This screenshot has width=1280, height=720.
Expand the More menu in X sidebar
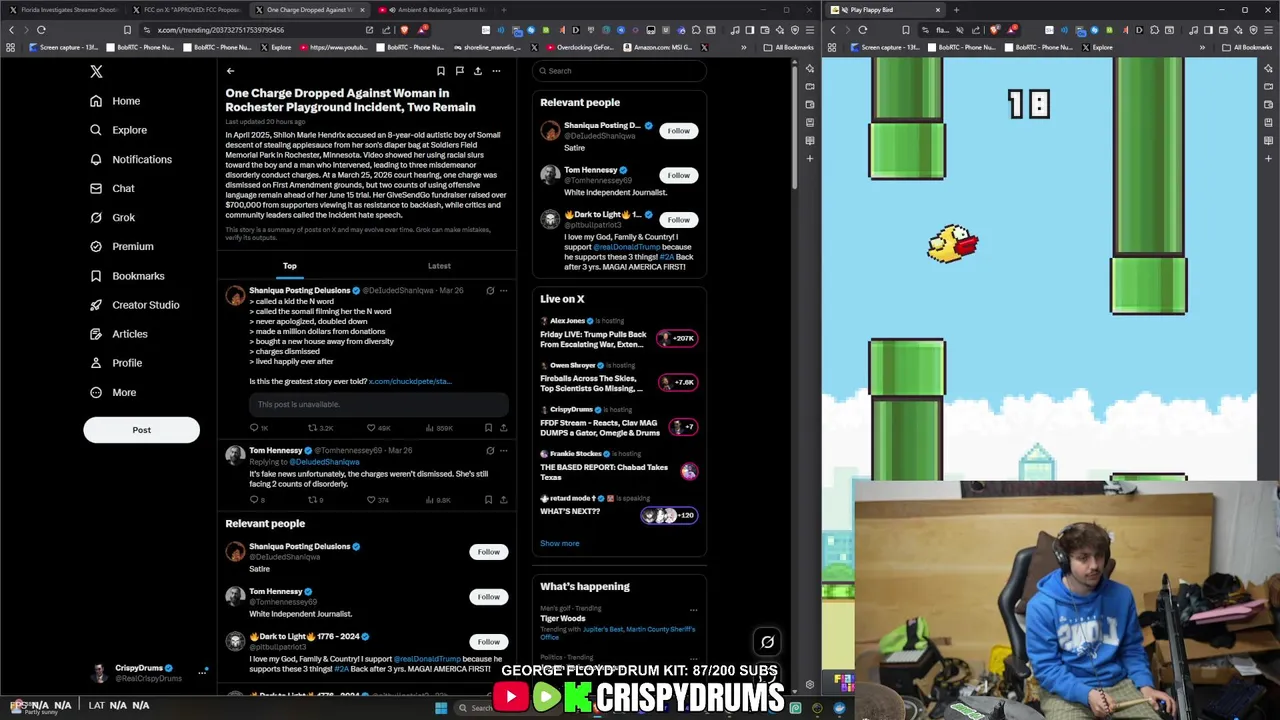(112, 392)
